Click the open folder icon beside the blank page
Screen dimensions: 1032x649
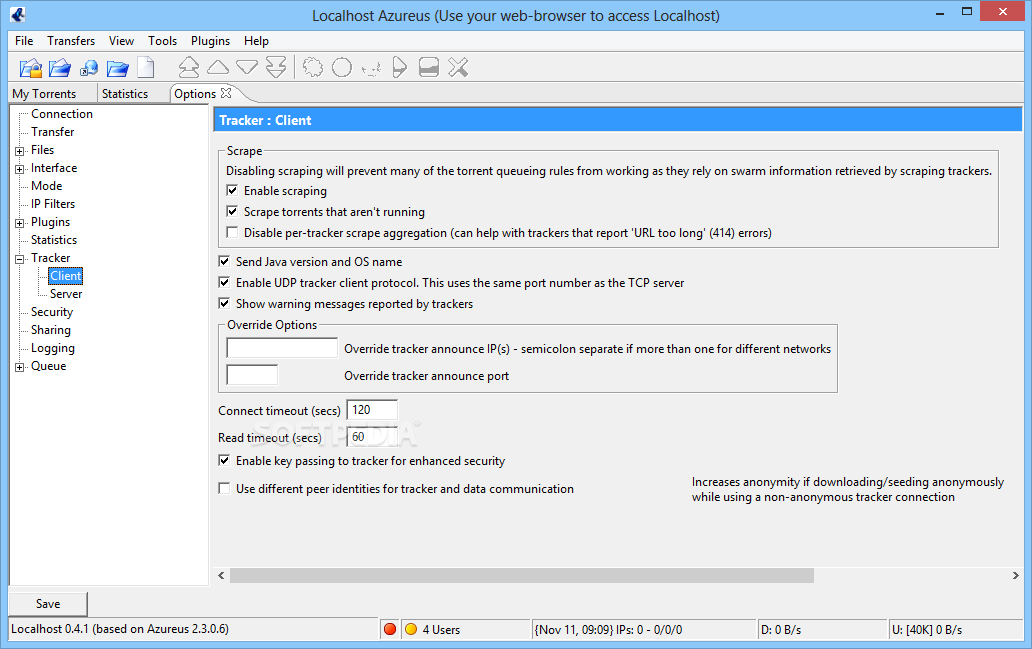tap(118, 67)
